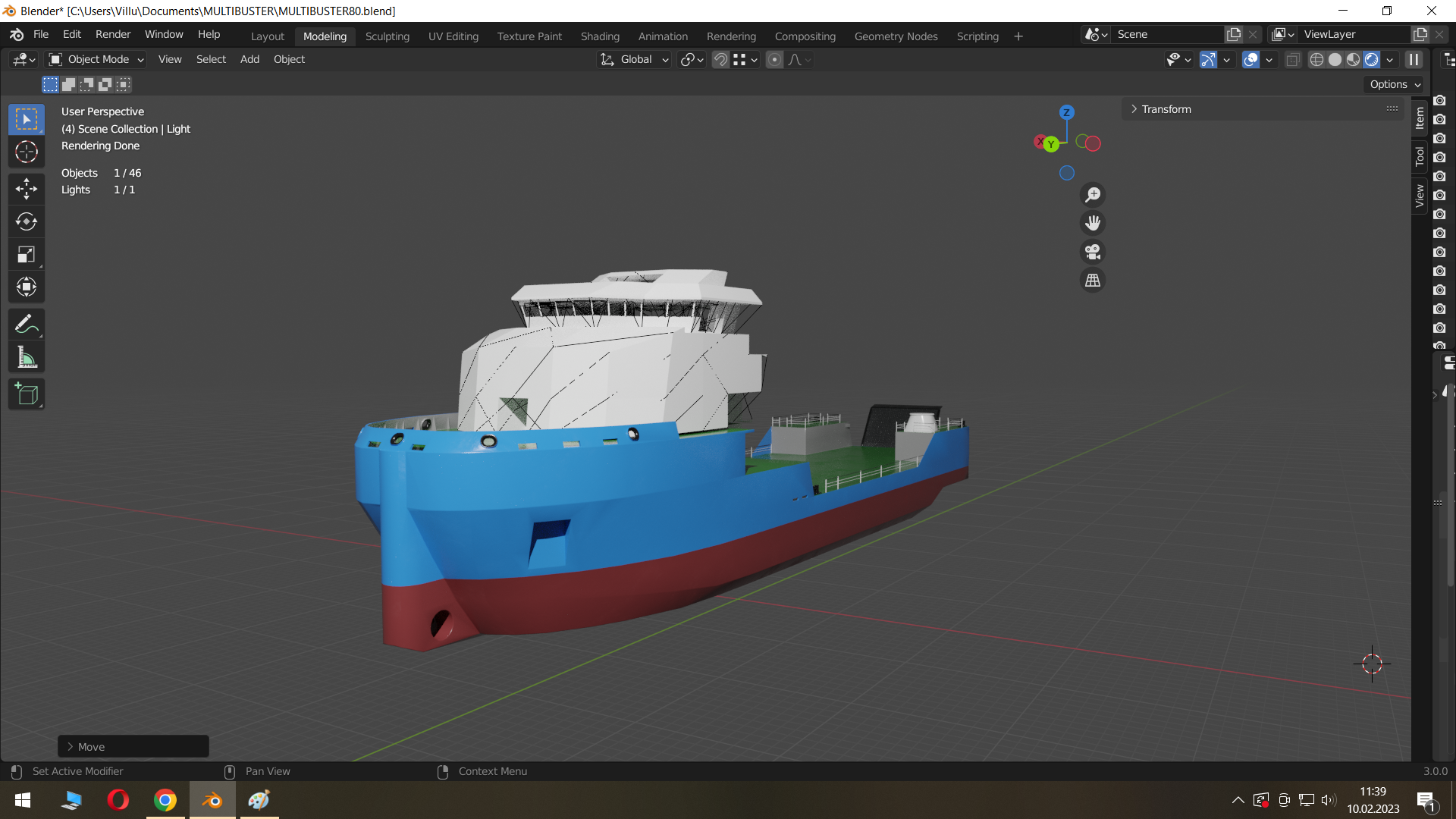Click the zoom magnifier viewport button
This screenshot has height=819, width=1456.
[x=1093, y=195]
